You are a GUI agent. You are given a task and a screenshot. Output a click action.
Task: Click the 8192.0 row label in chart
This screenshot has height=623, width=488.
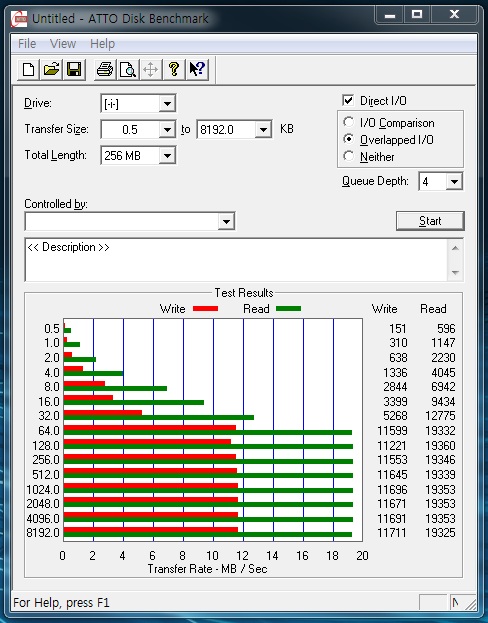tap(43, 532)
